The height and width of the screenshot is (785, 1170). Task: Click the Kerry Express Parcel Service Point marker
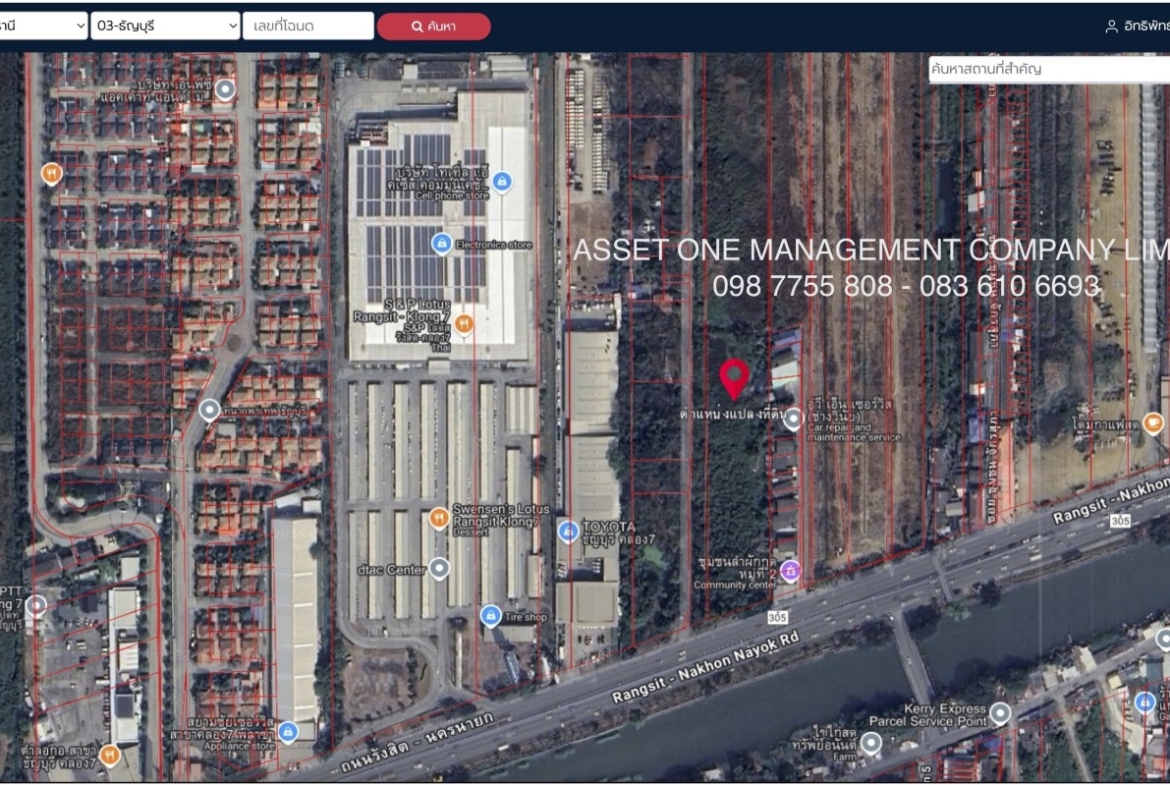tap(1000, 713)
